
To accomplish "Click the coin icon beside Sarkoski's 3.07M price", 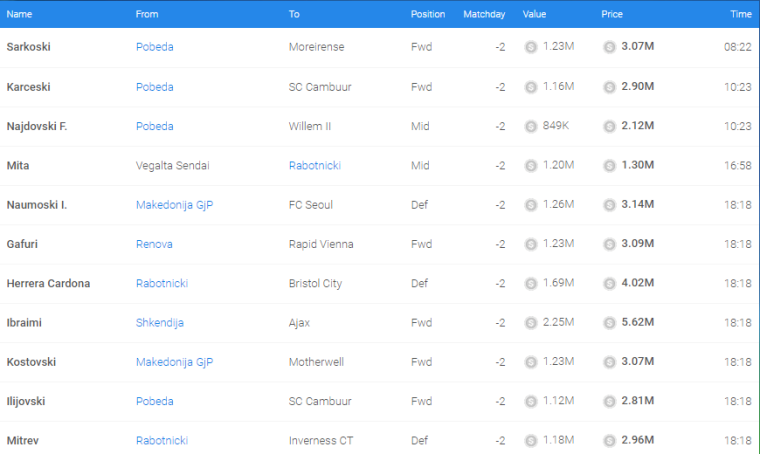I will point(609,47).
